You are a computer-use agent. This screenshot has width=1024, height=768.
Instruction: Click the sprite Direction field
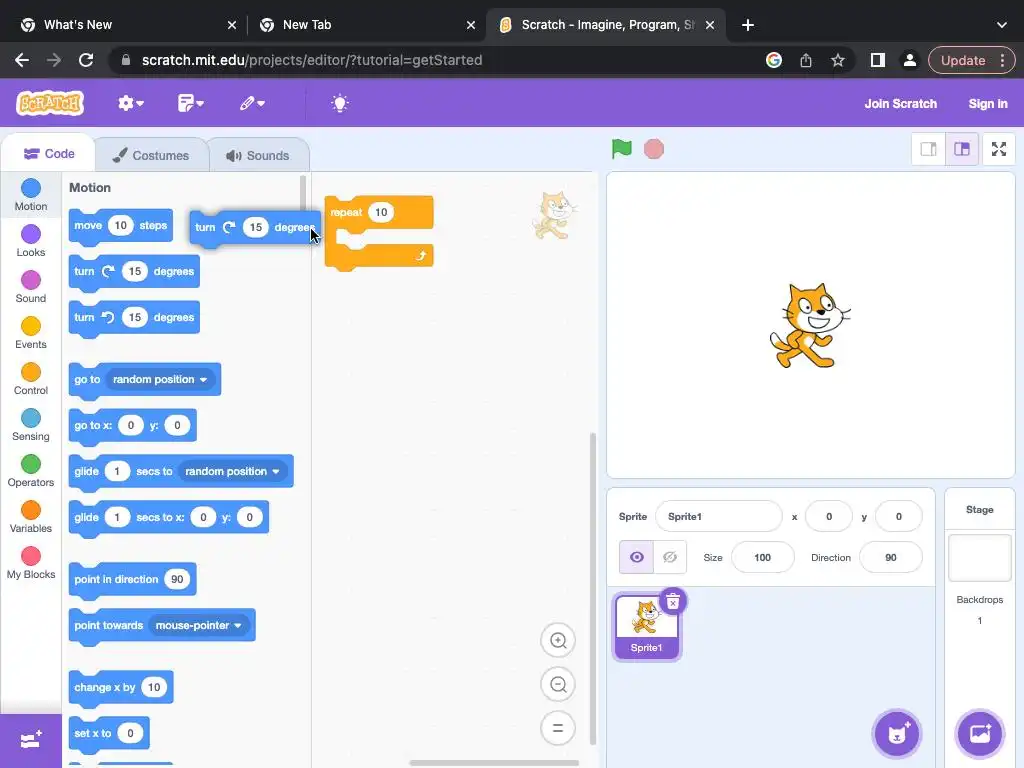click(891, 558)
